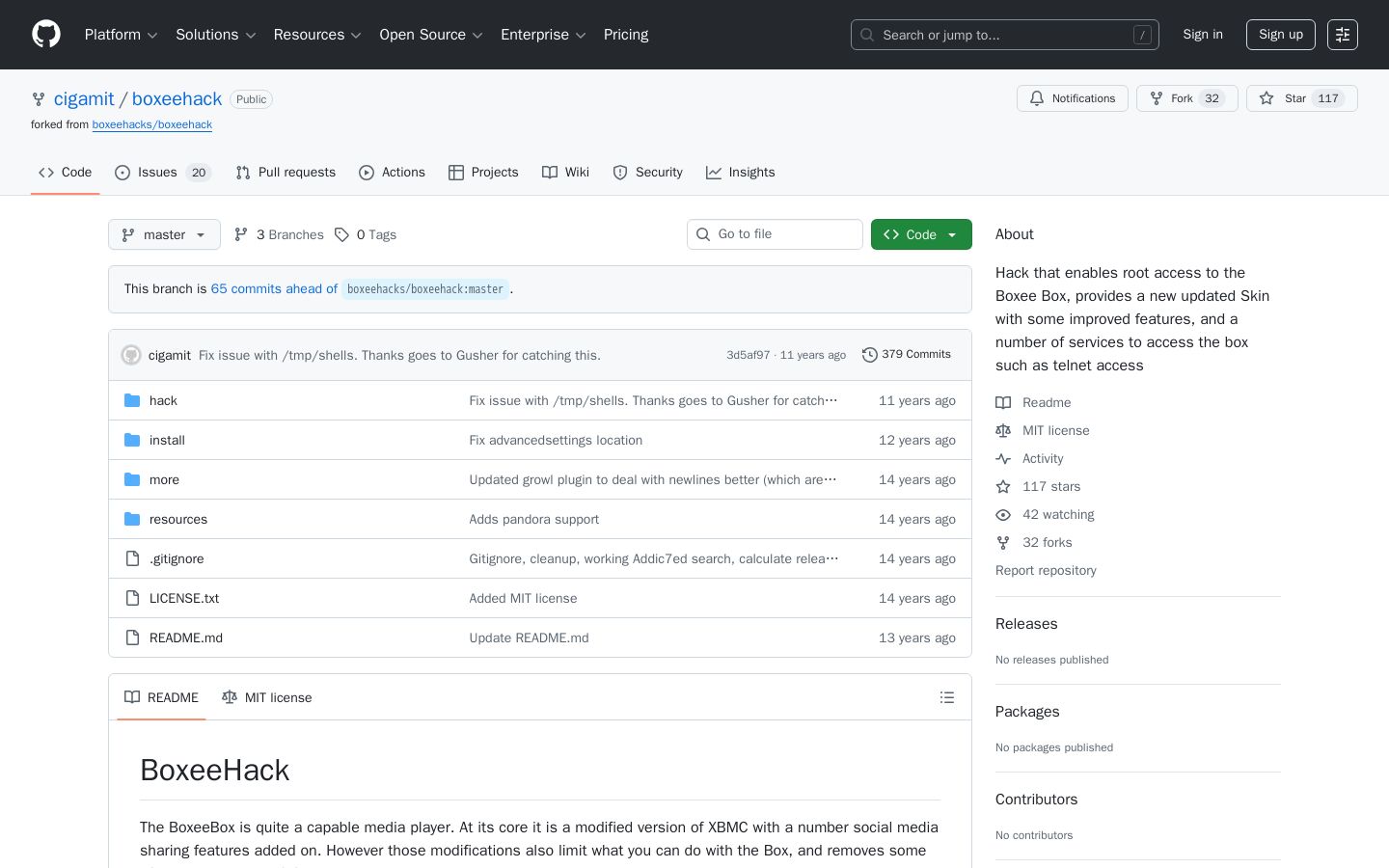Open the 'Fix advancedsettings location' commit message
The image size is (1389, 868).
(x=556, y=440)
